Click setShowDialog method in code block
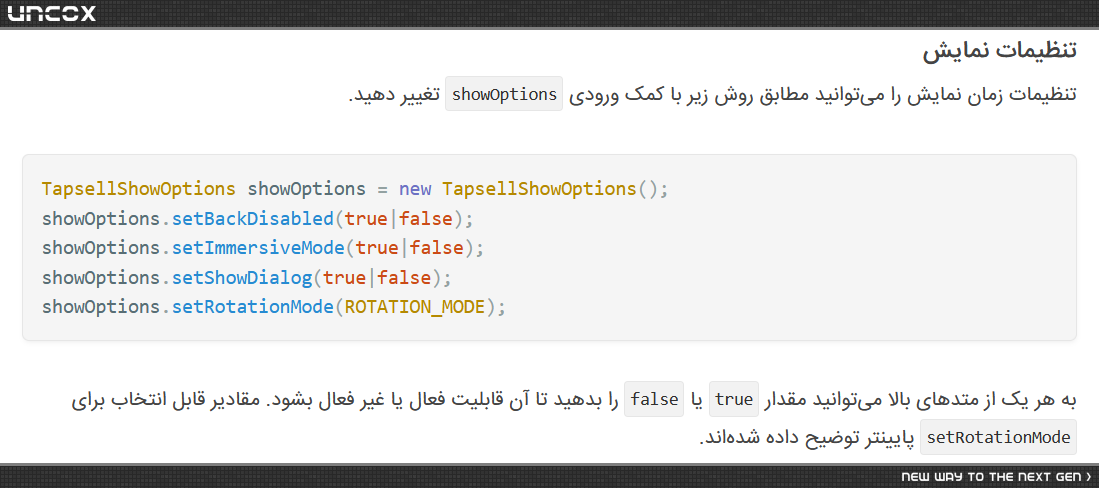The width and height of the screenshot is (1099, 488). coord(242,278)
